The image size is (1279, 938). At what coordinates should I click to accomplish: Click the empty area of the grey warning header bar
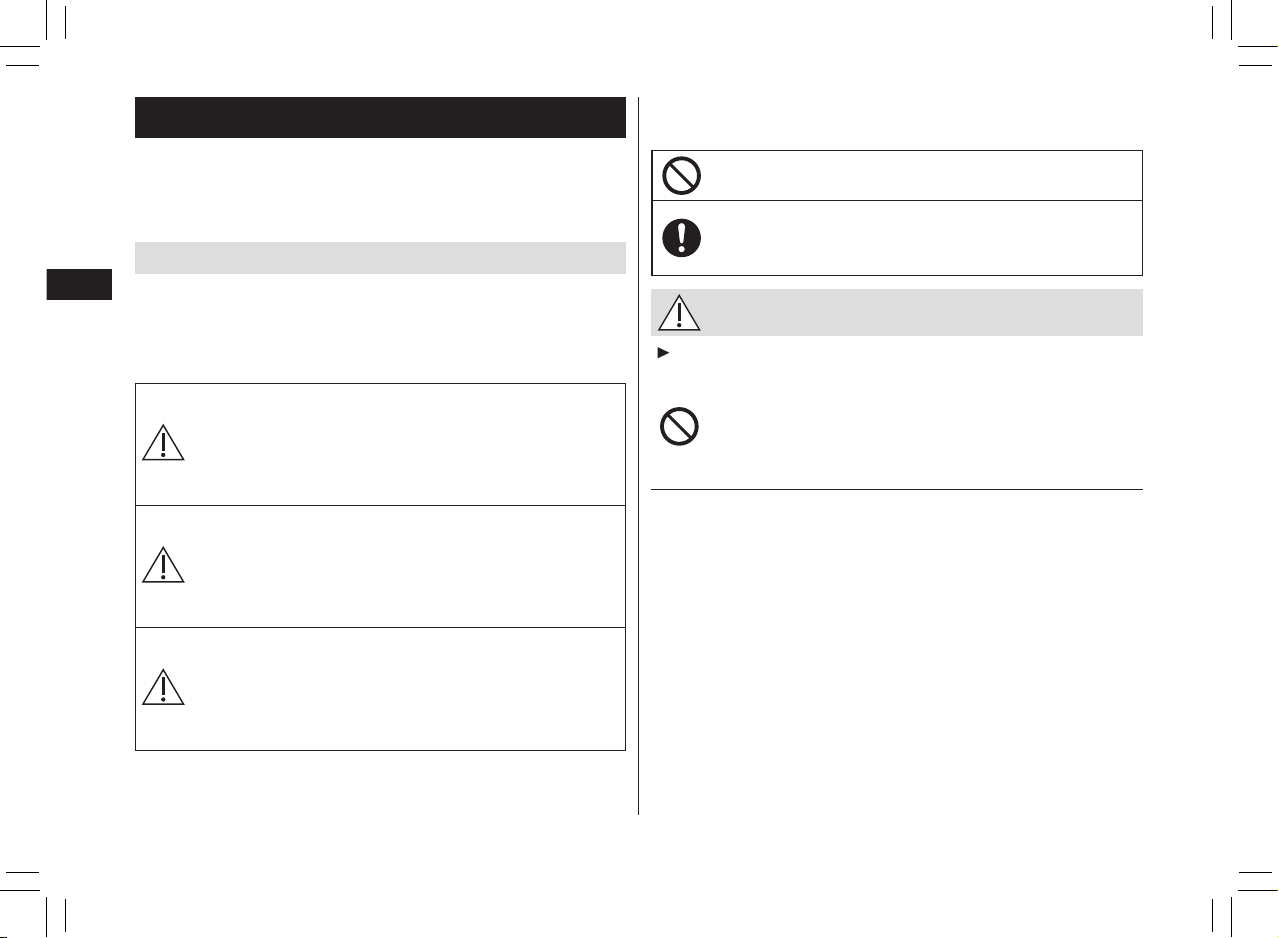point(920,313)
